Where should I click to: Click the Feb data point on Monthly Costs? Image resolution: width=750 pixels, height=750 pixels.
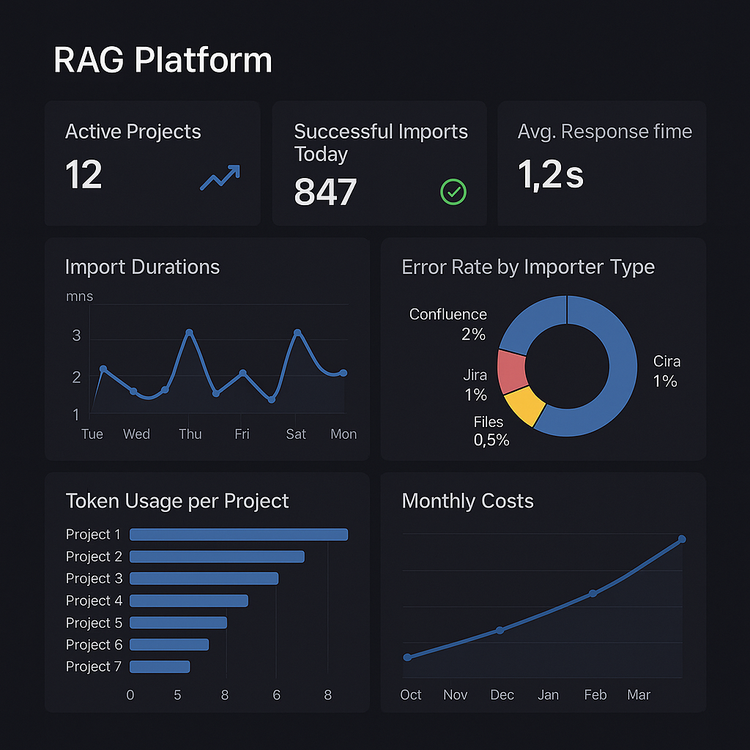pos(592,593)
